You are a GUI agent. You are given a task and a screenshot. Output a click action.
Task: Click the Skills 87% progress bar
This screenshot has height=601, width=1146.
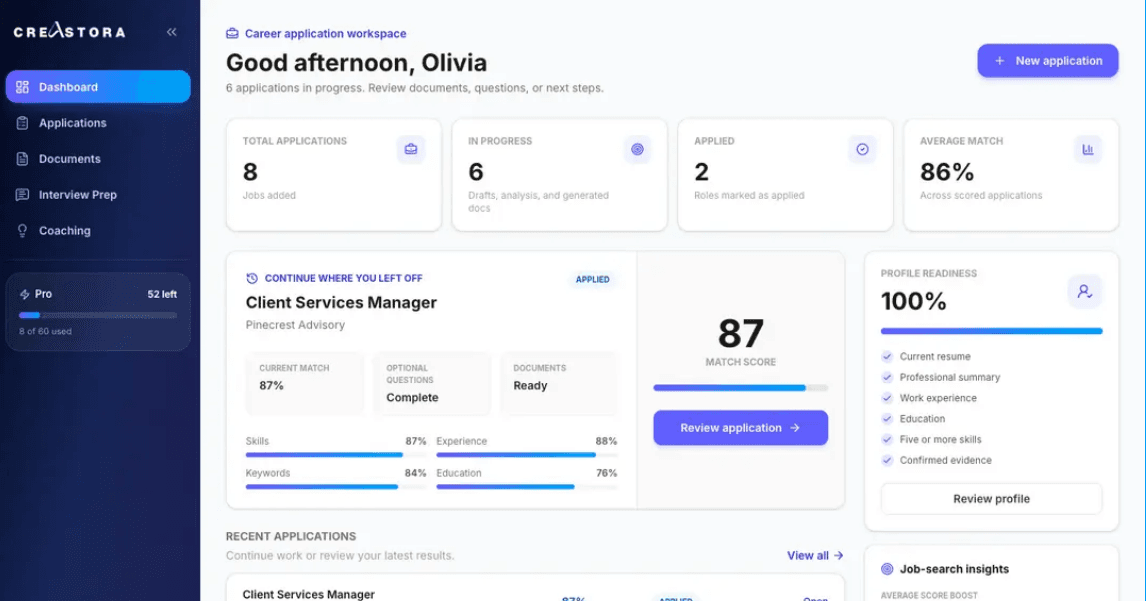pyautogui.click(x=336, y=455)
